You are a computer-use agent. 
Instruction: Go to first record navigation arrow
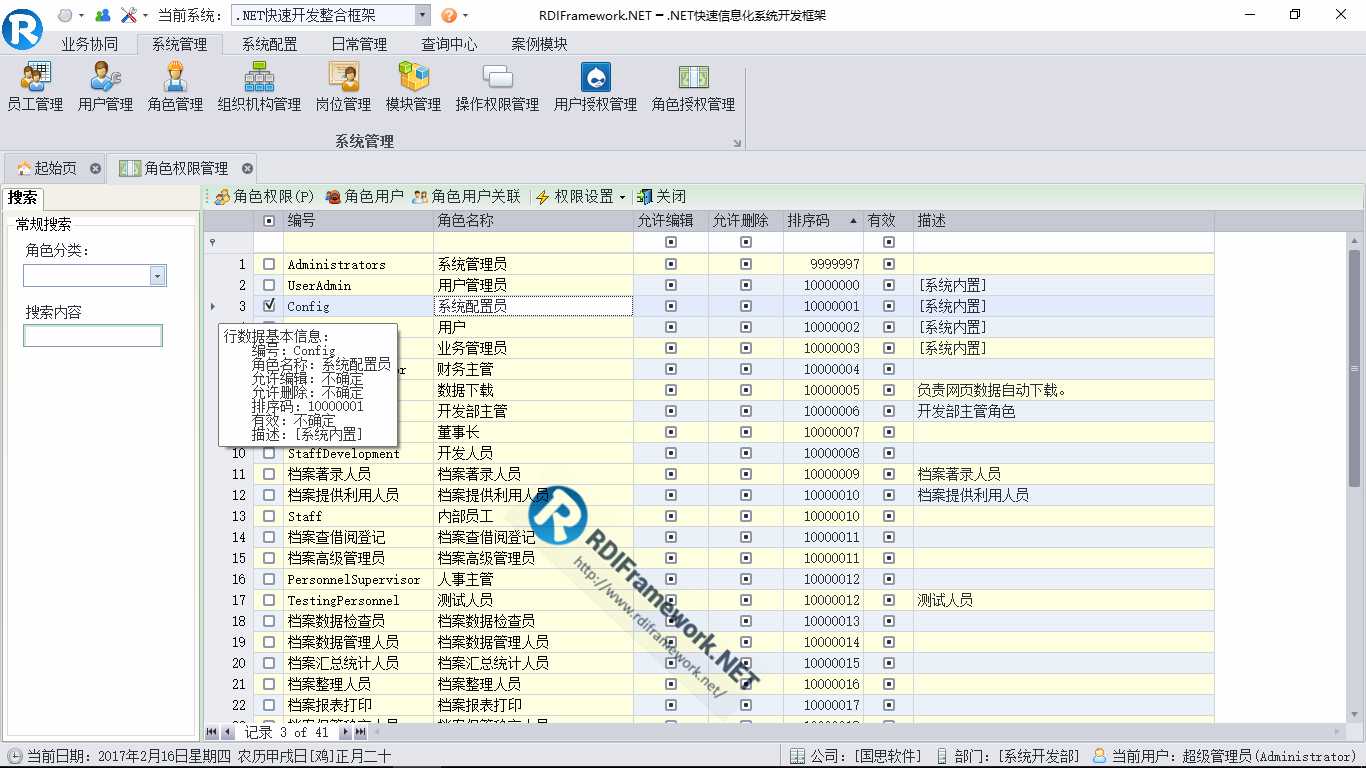coord(212,733)
